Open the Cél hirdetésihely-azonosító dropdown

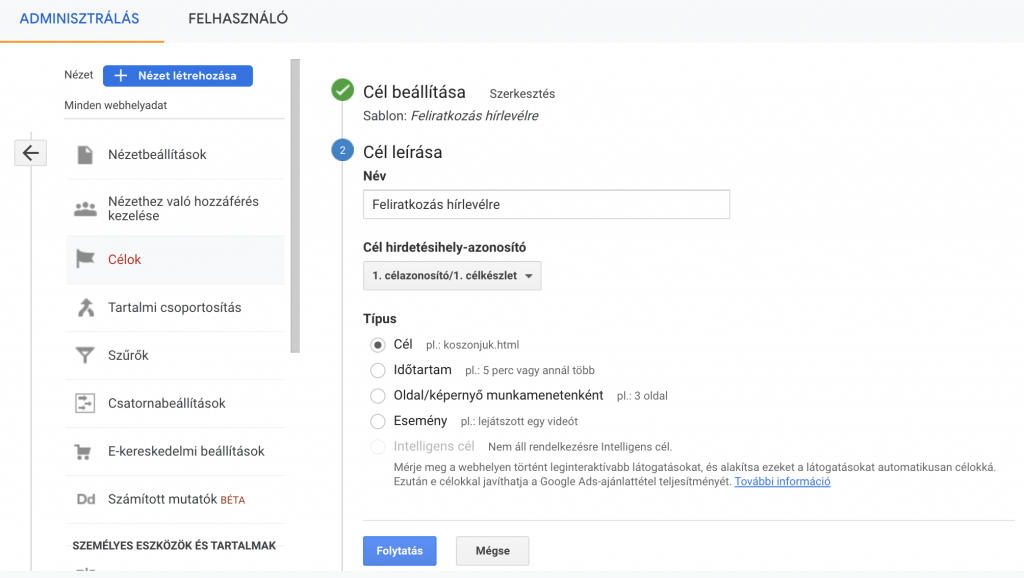click(x=452, y=276)
